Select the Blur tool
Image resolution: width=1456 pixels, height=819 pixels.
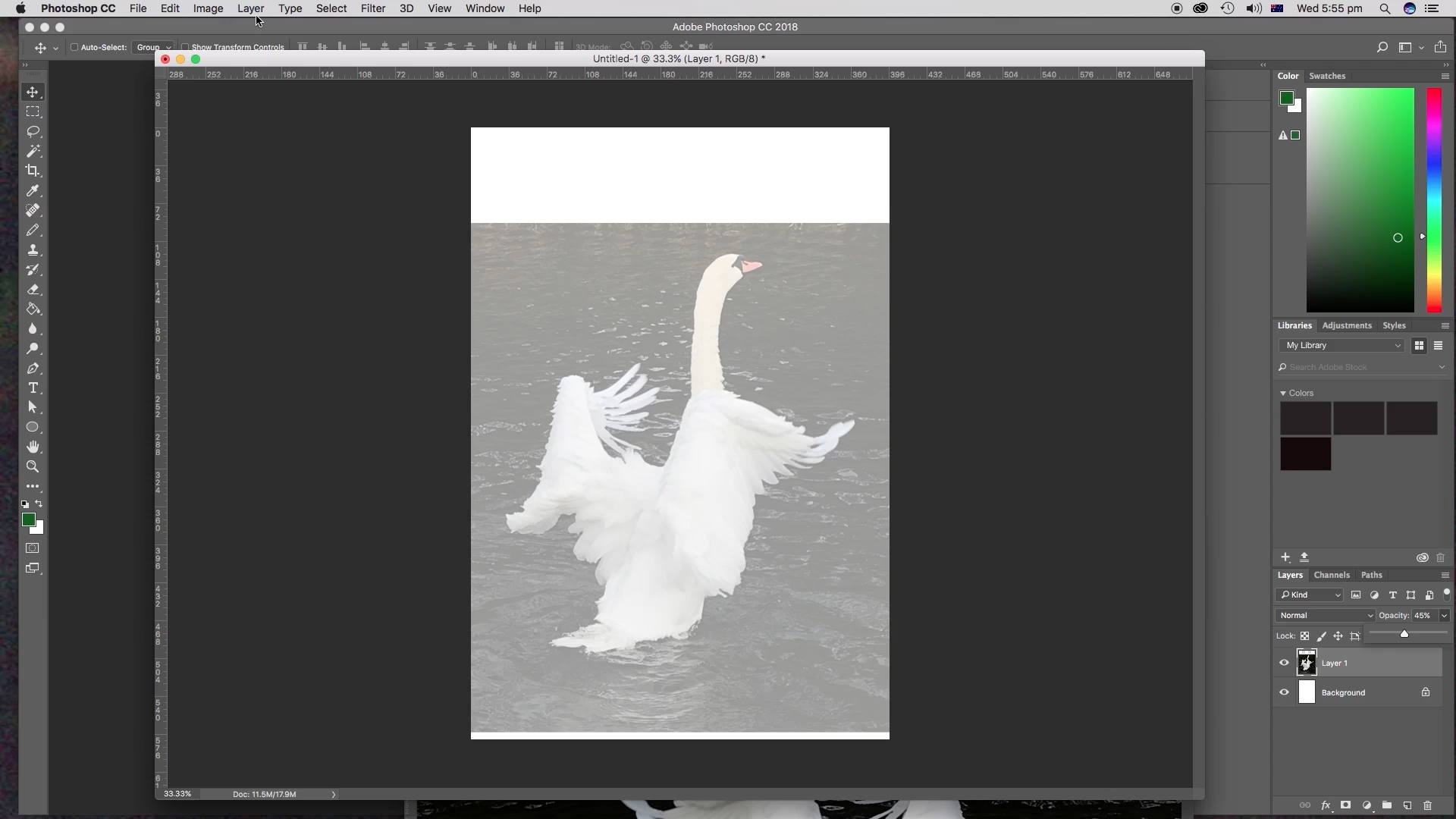(x=33, y=328)
